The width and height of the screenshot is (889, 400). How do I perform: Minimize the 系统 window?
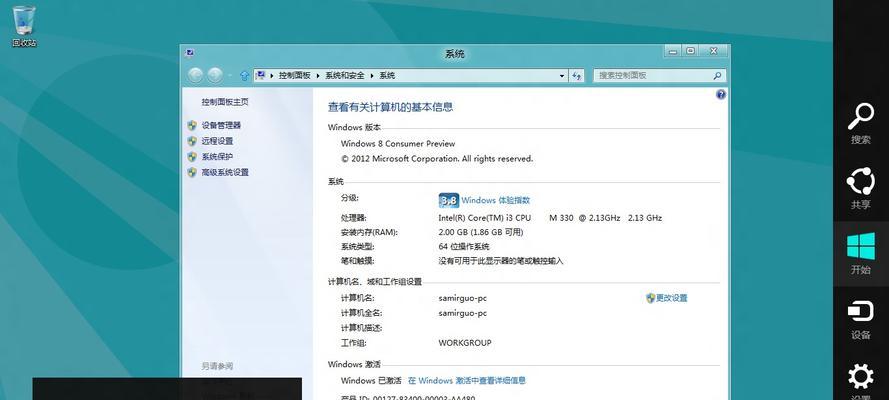pos(672,52)
